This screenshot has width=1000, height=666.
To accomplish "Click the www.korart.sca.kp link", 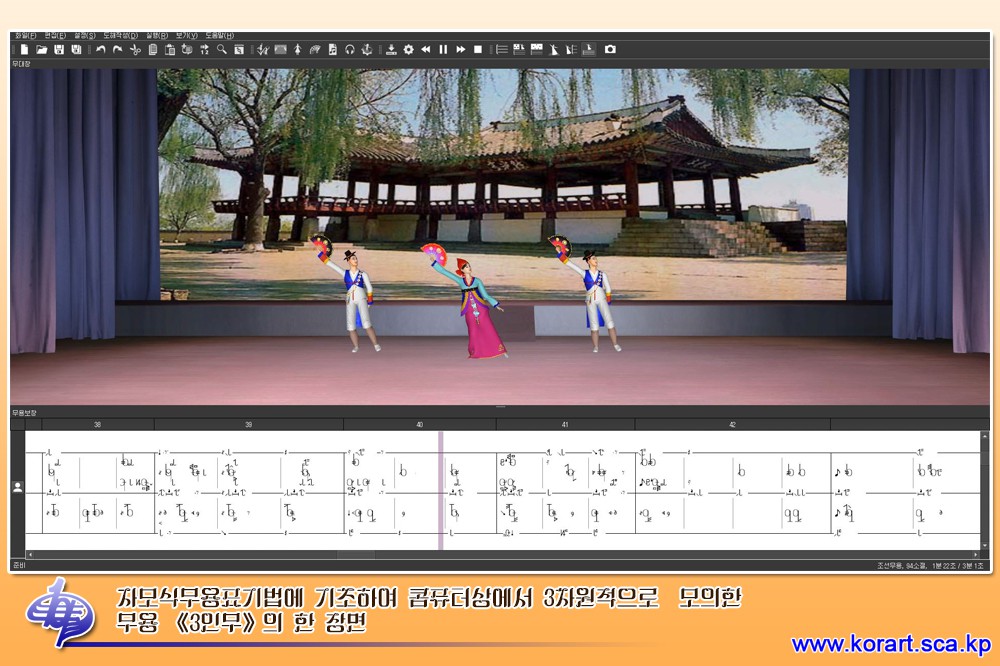I will (891, 644).
